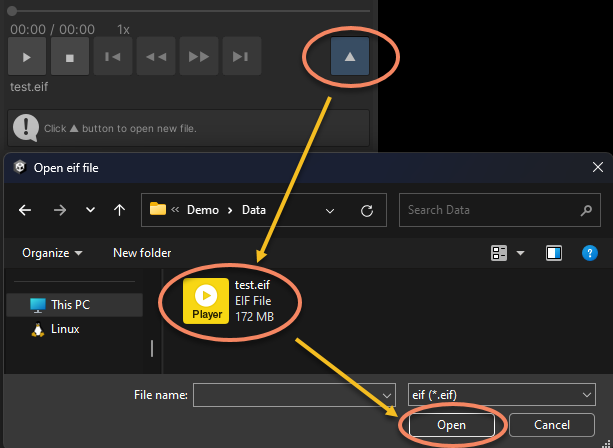Click New folder in the toolbar
The height and width of the screenshot is (448, 613).
pos(142,253)
